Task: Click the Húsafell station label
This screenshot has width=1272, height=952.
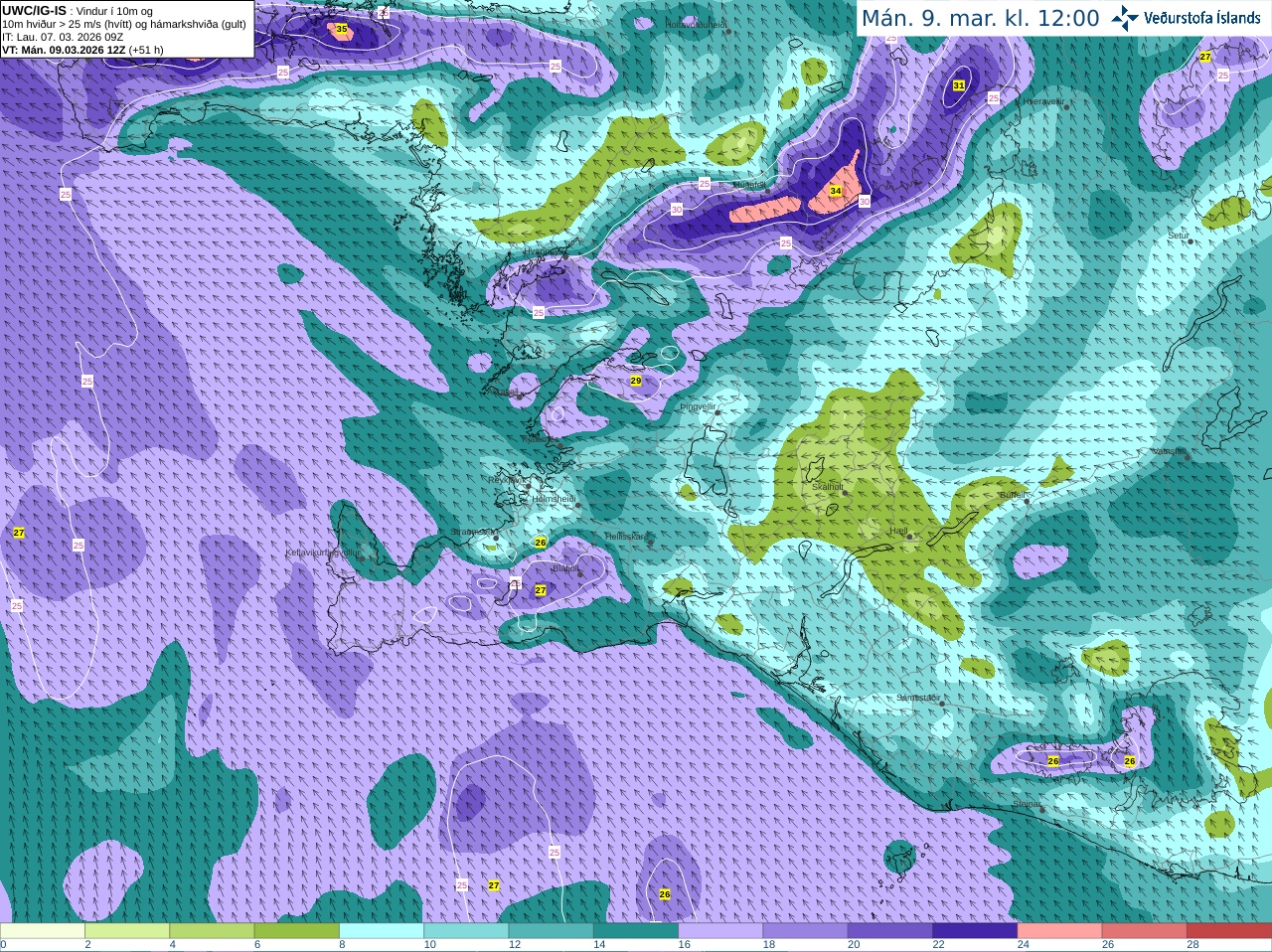Action: 749,185
